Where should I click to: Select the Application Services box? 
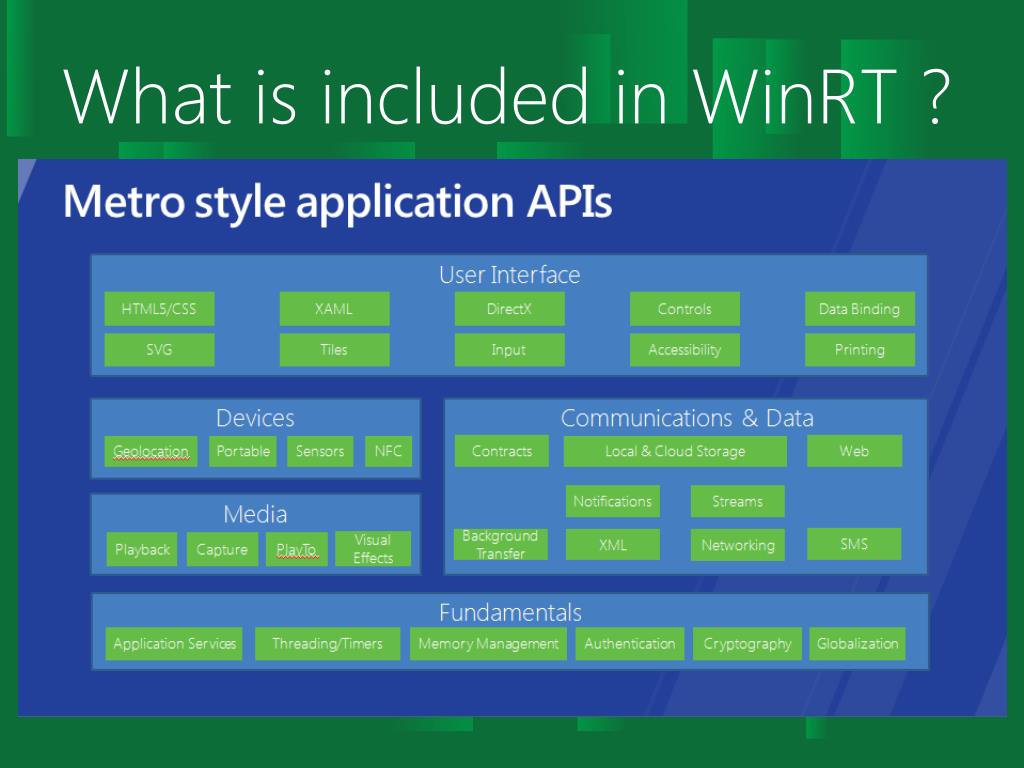174,643
